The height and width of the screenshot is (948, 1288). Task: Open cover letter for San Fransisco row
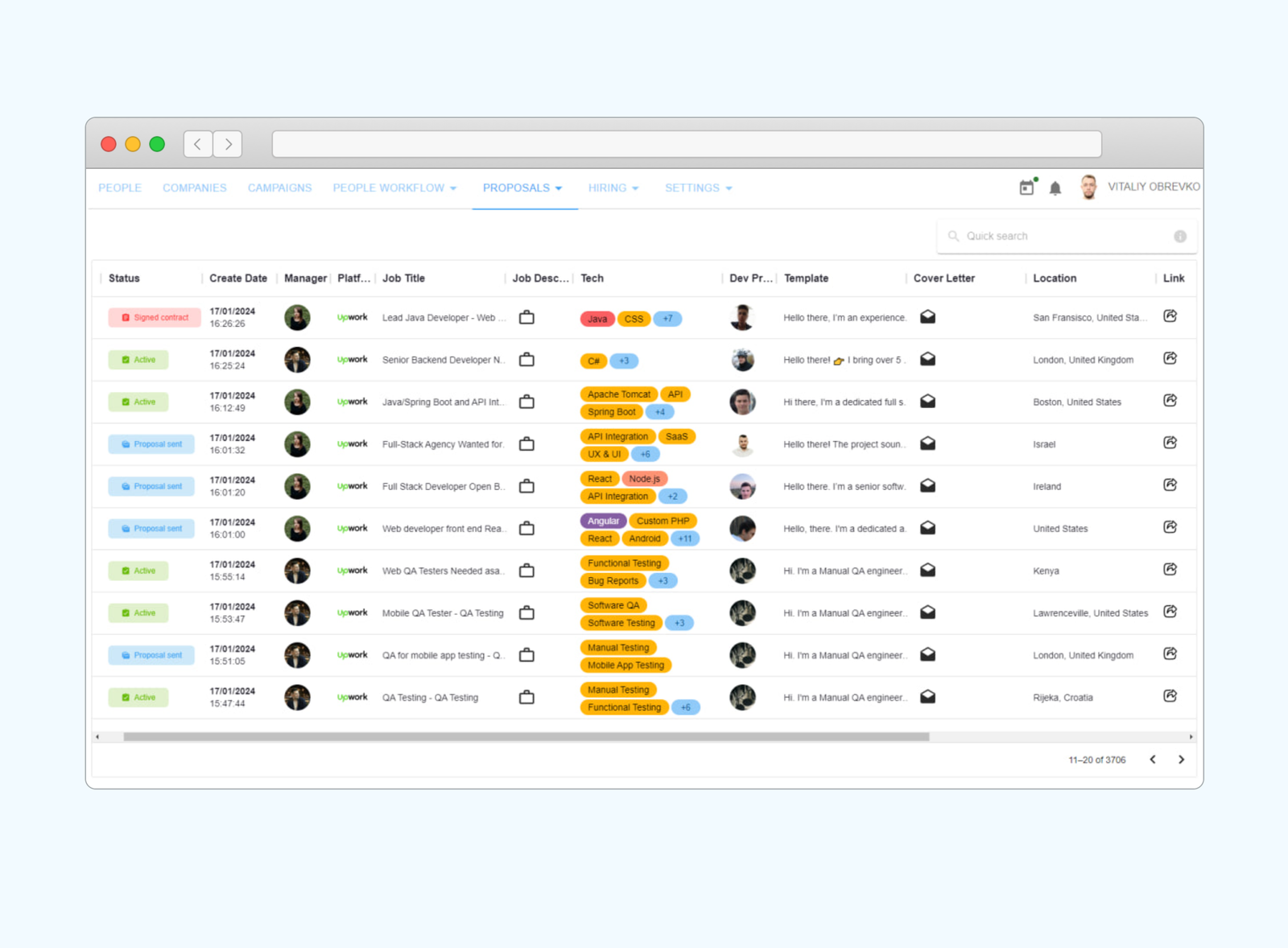pyautogui.click(x=928, y=317)
